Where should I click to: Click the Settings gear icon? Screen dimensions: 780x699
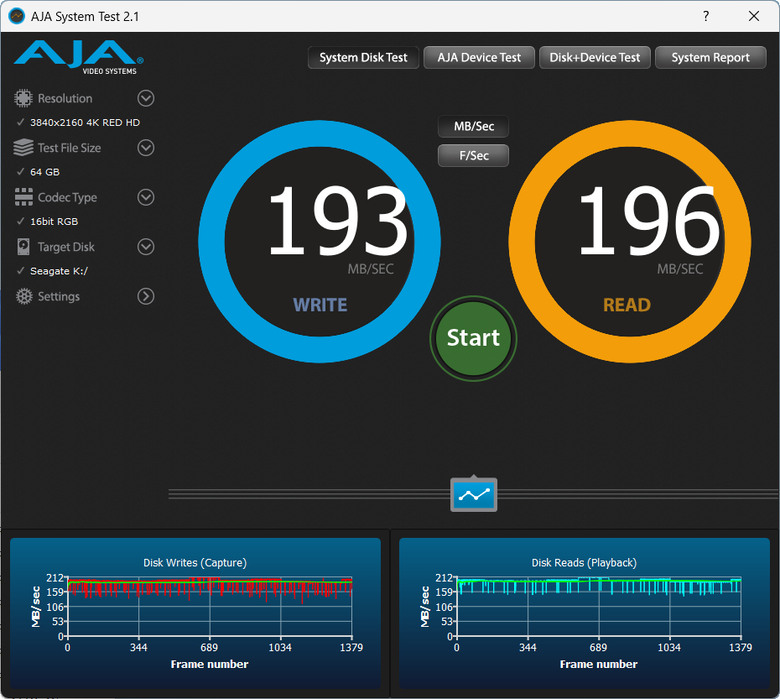click(23, 296)
